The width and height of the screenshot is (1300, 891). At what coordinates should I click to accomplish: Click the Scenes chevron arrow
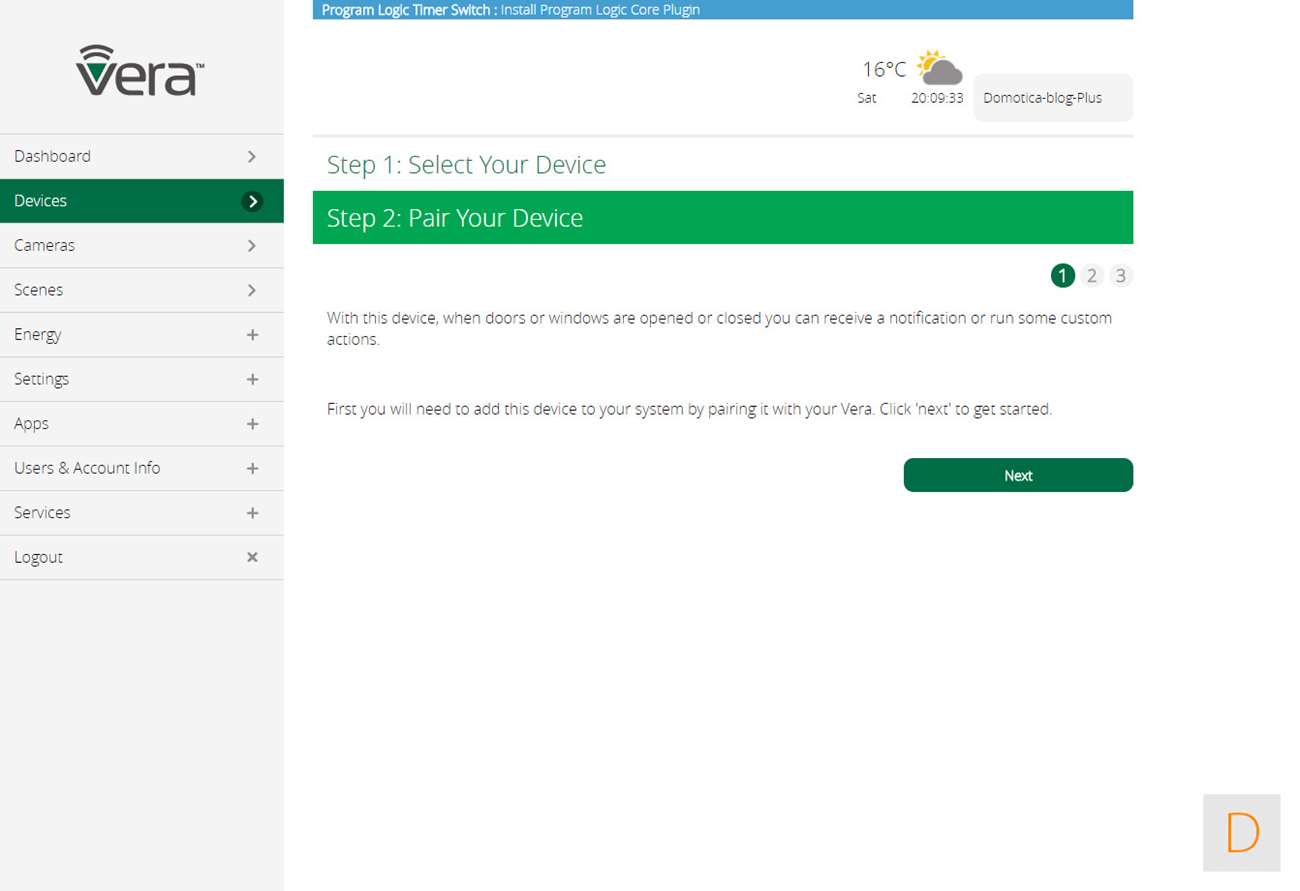coord(252,290)
